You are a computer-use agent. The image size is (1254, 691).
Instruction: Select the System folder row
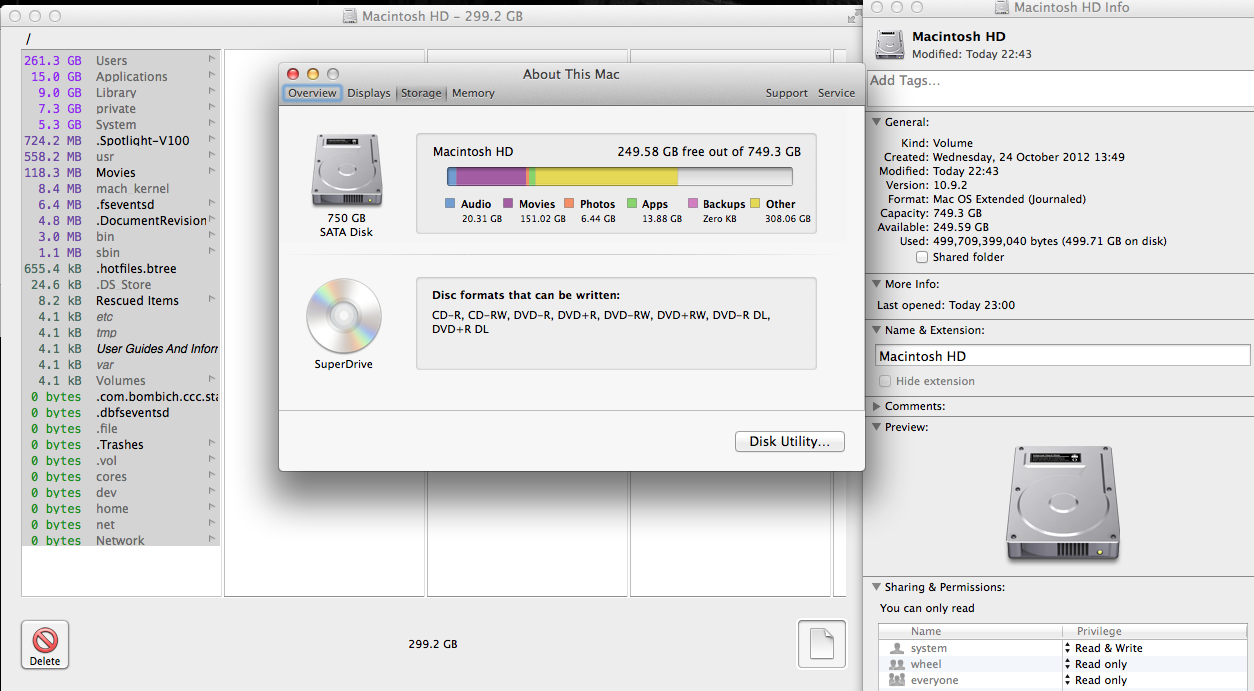121,124
